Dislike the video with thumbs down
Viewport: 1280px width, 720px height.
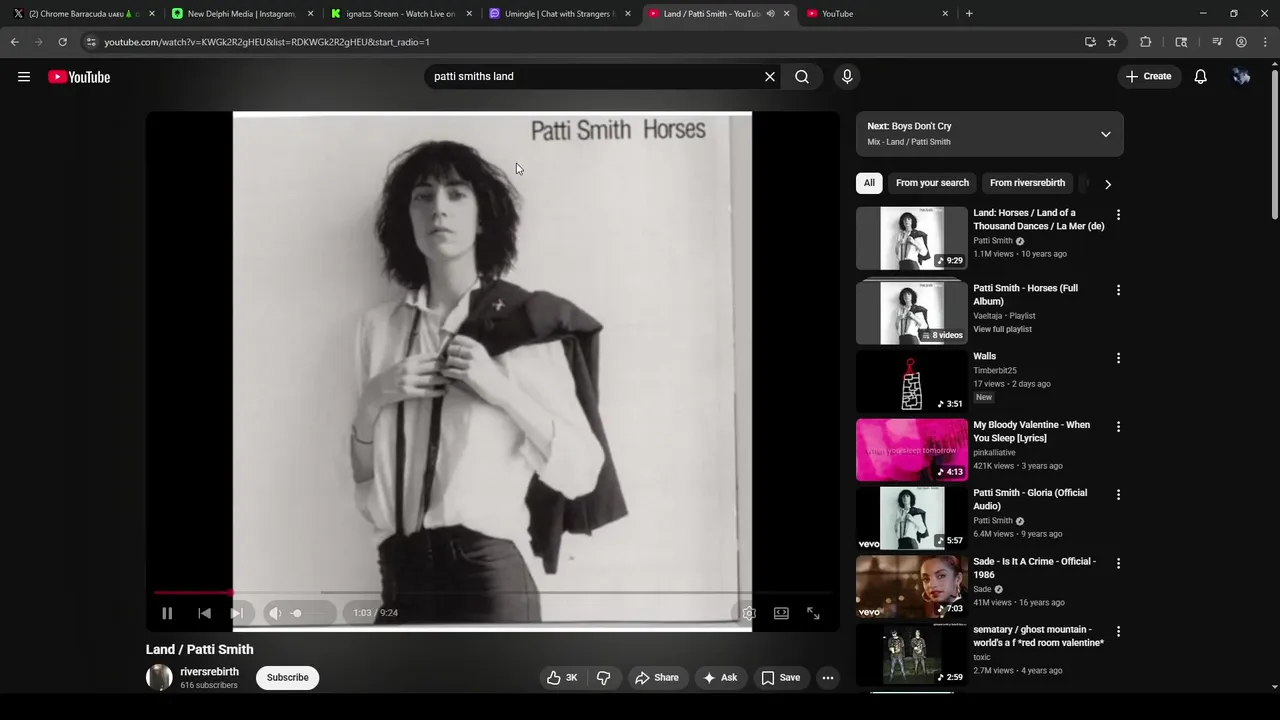(604, 678)
